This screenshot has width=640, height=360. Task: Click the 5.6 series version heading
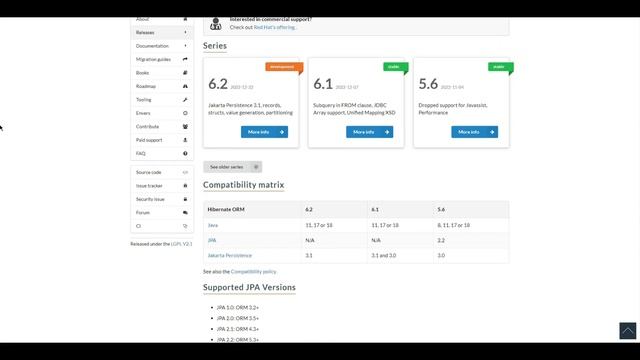pyautogui.click(x=428, y=84)
